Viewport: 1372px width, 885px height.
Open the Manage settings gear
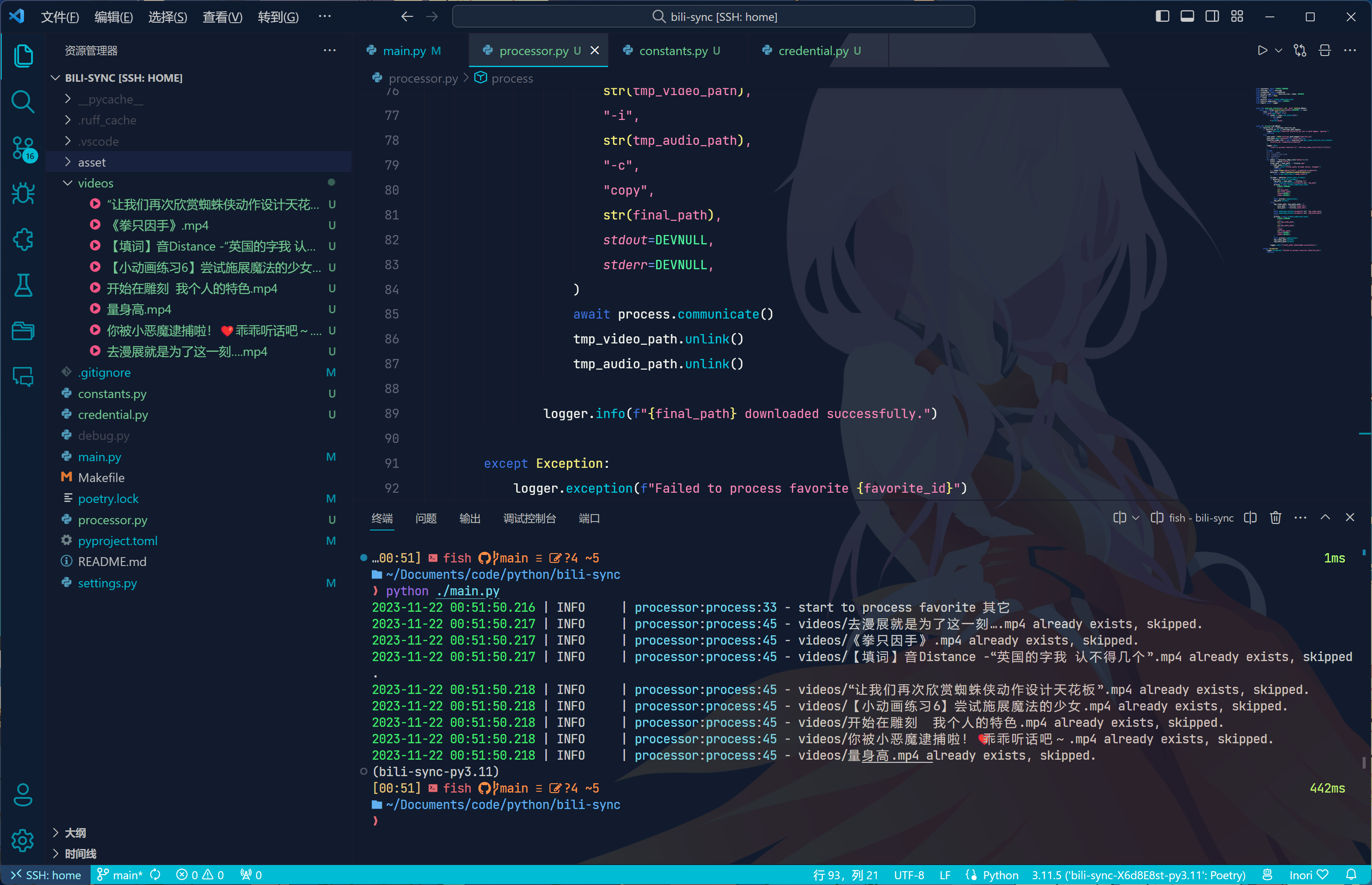(23, 841)
